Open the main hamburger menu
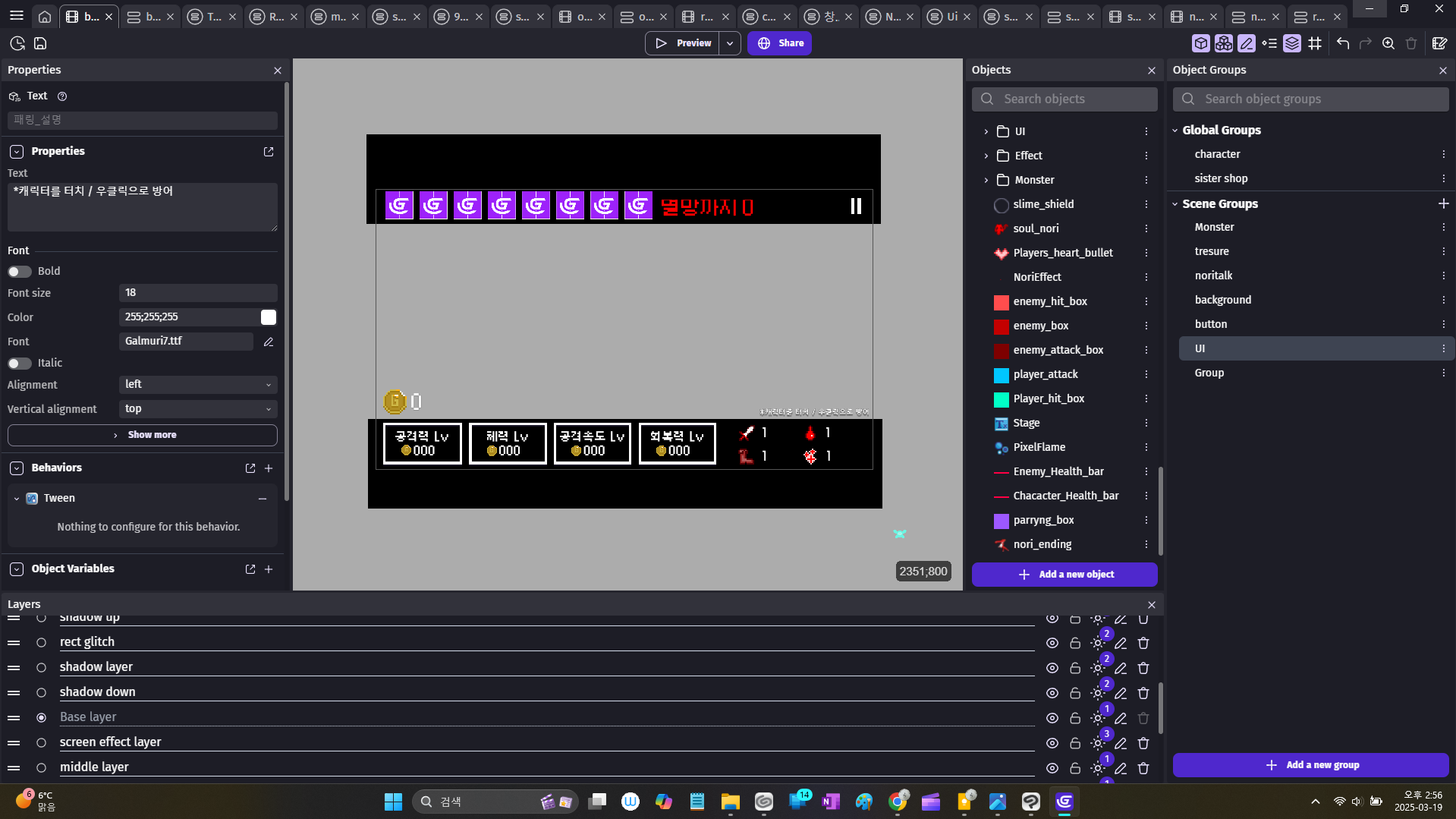This screenshot has height=819, width=1456. click(x=17, y=16)
